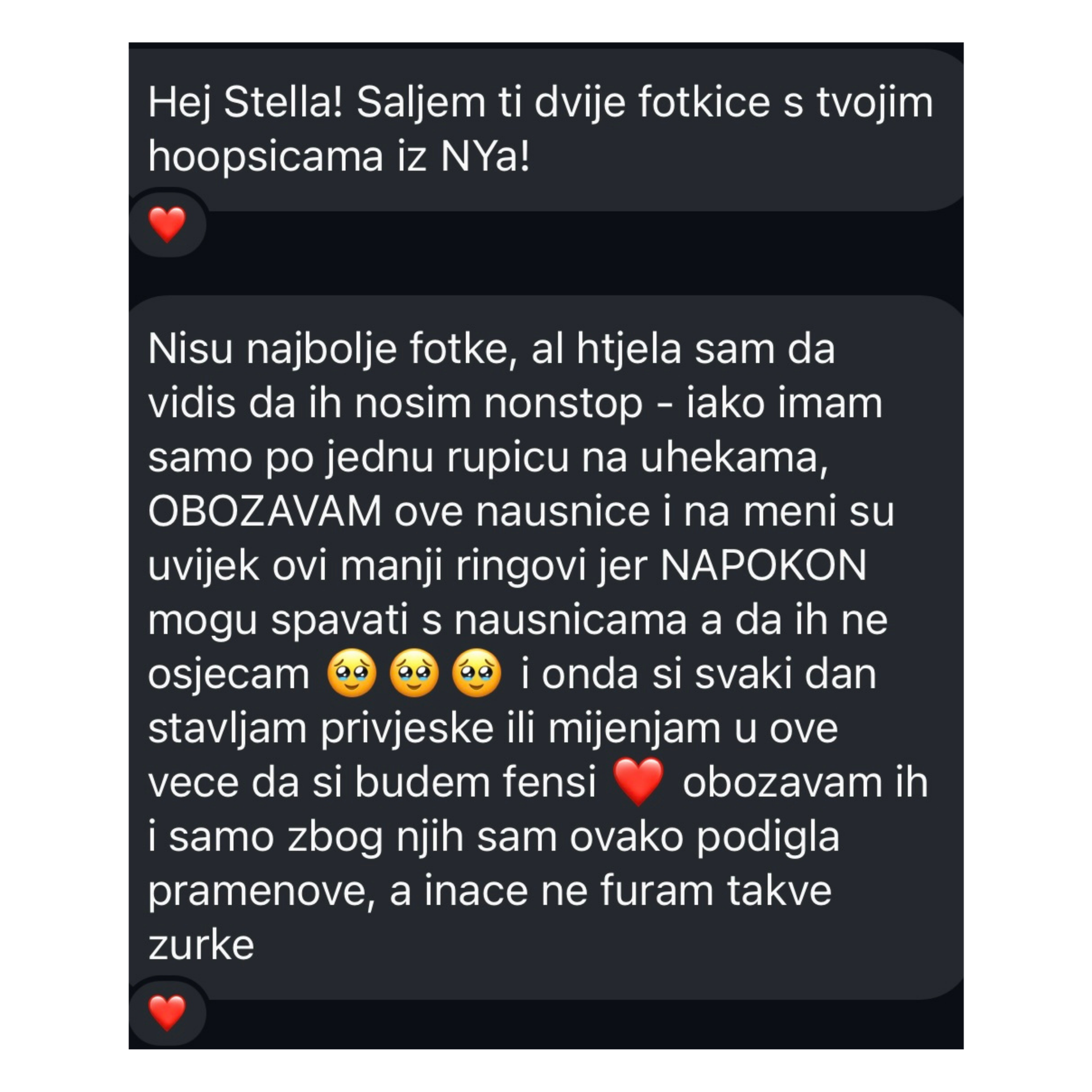Click the third pleading face emoji

tap(477, 673)
